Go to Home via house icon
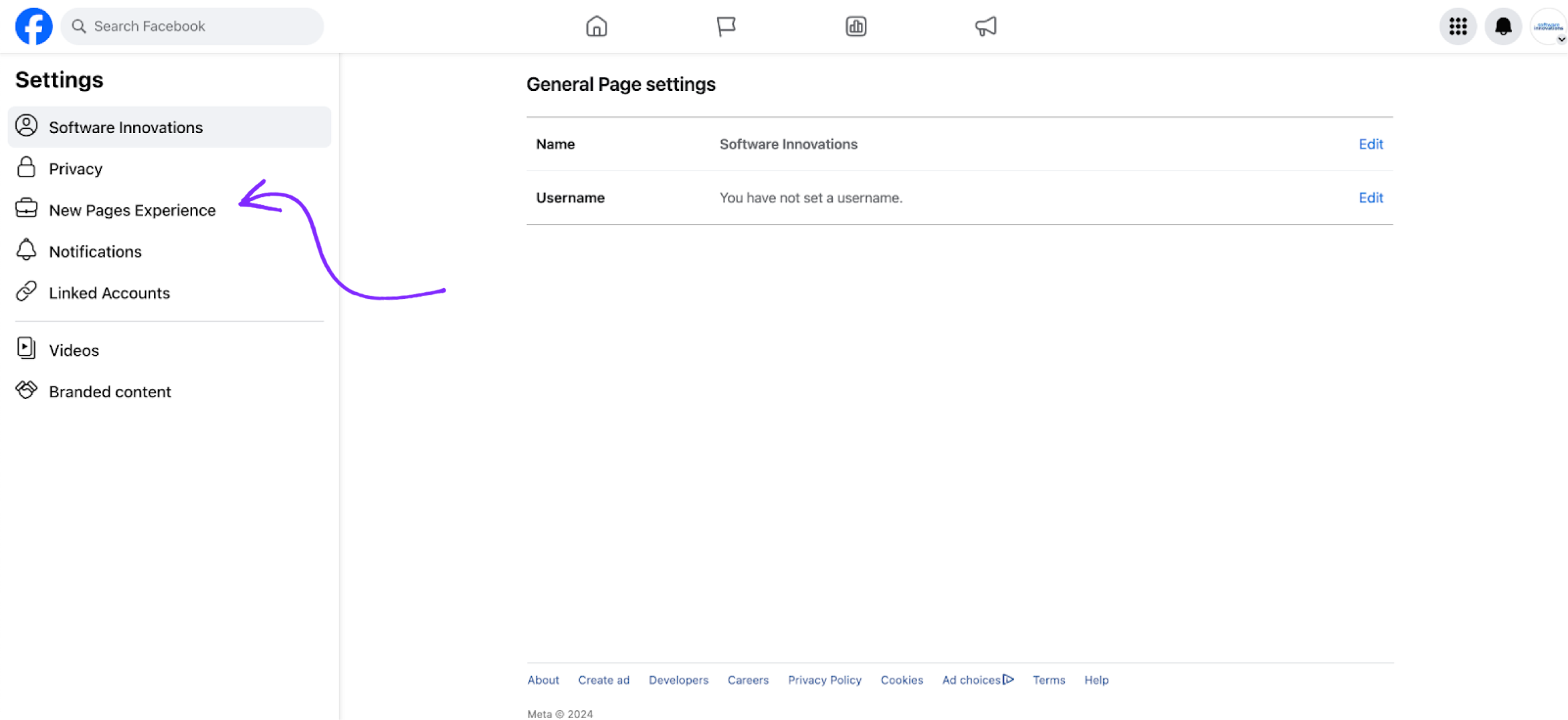The image size is (1568, 720). click(596, 26)
